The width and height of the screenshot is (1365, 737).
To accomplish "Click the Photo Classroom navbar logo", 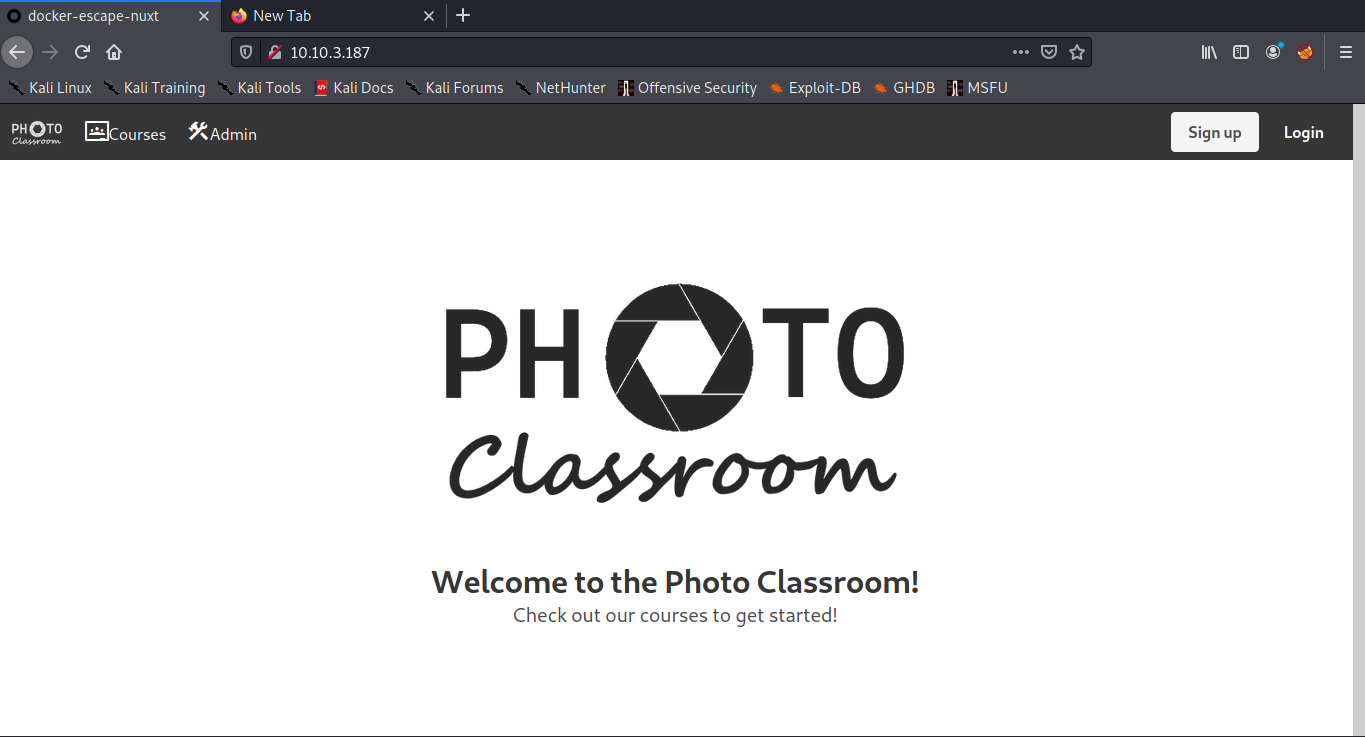I will [x=36, y=133].
